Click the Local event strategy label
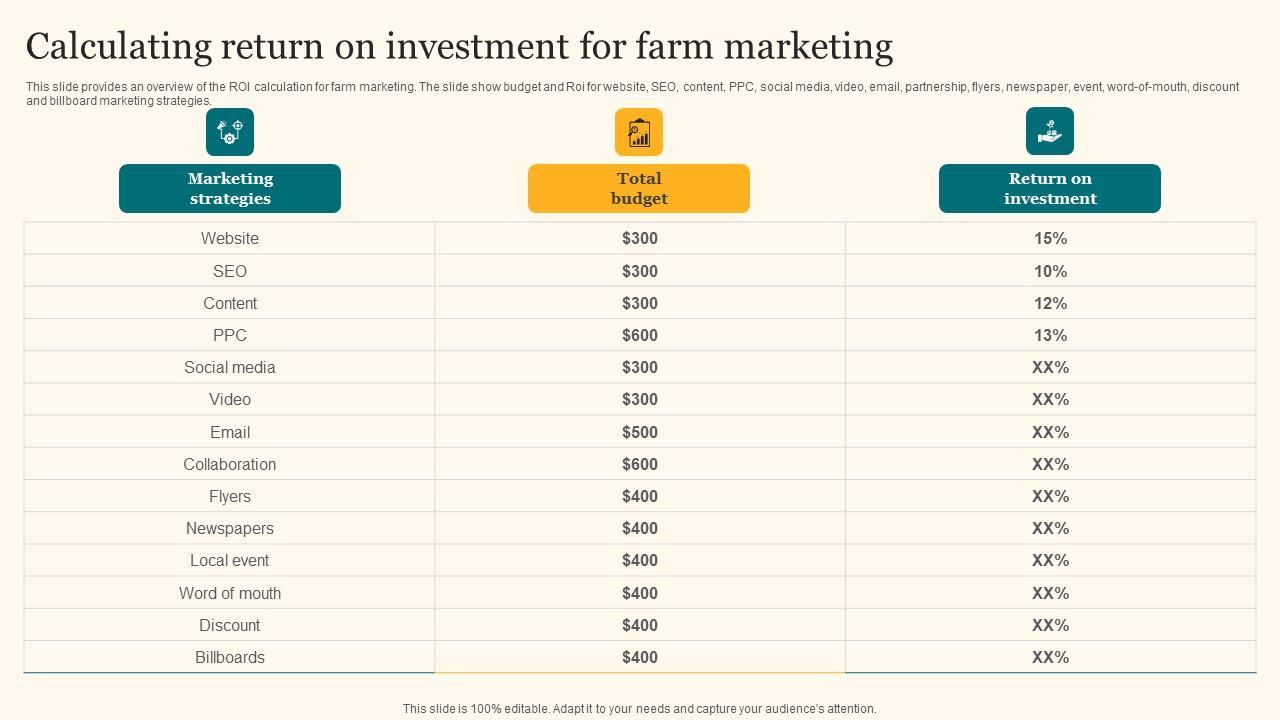Viewport: 1280px width, 720px height. click(x=230, y=560)
